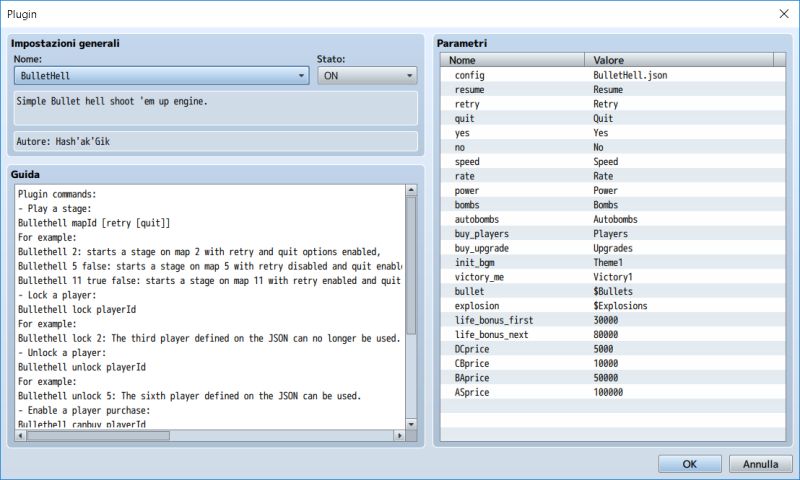Viewport: 800px width, 480px height.
Task: Open the Nome plugin dropdown showing BulletHell
Action: pos(161,75)
